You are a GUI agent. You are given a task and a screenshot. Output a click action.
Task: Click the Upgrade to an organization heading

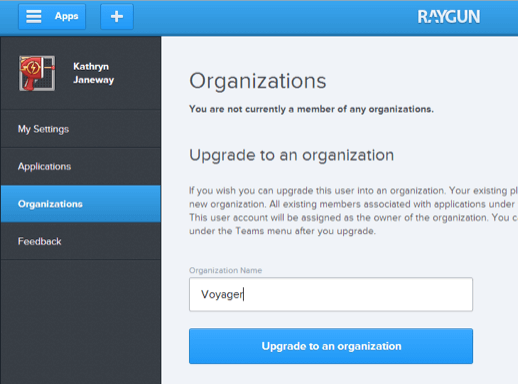[x=292, y=155]
